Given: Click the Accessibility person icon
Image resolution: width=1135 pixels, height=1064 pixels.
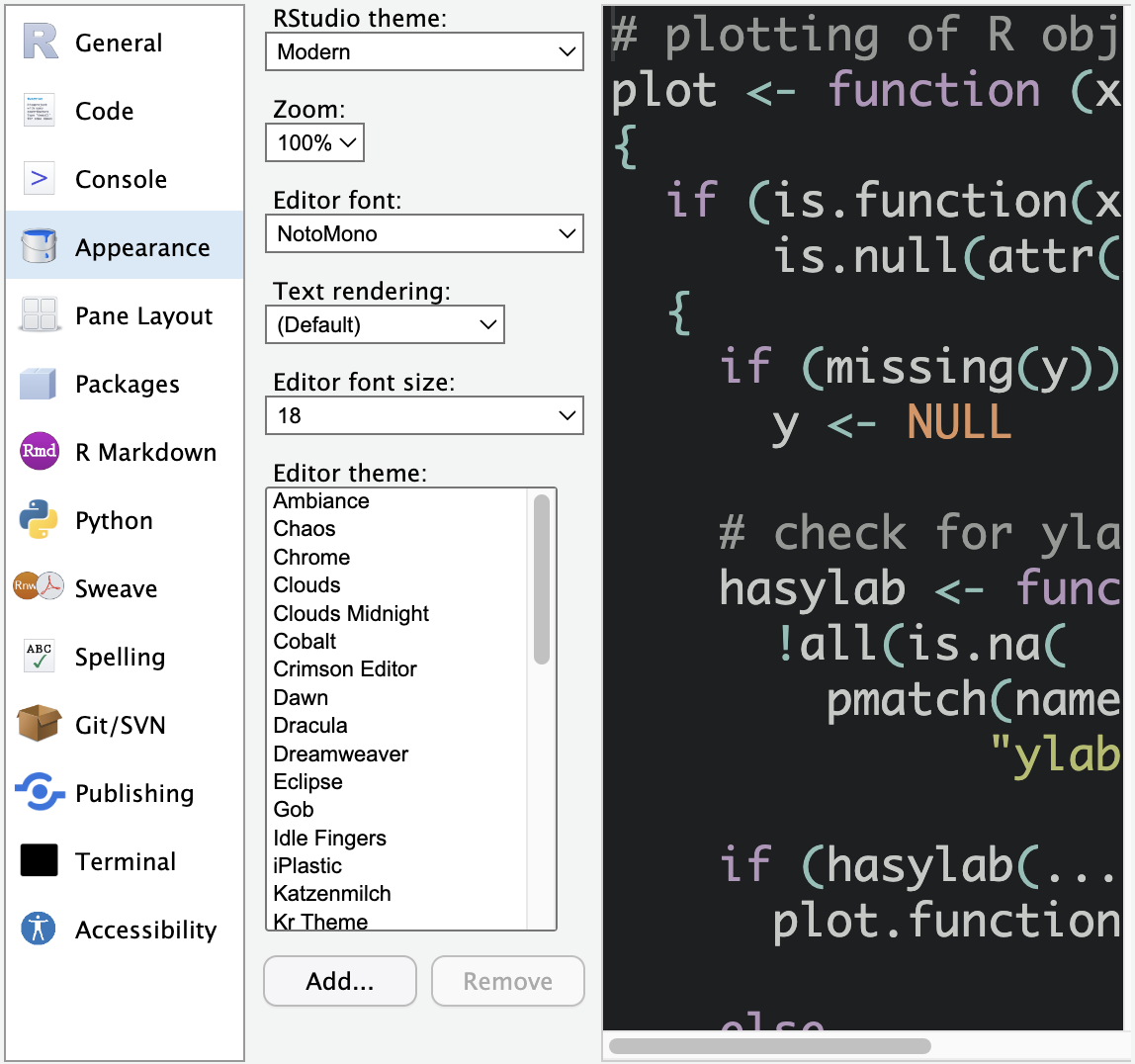Looking at the screenshot, I should coord(39,928).
